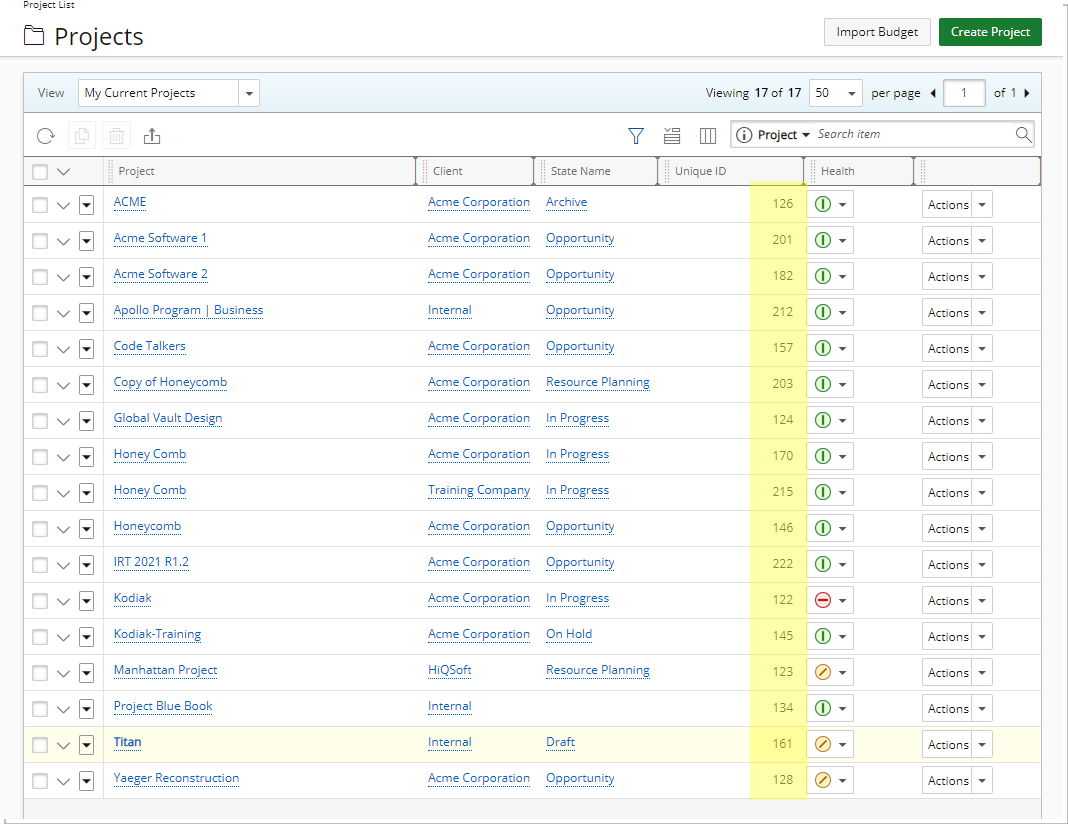Click the Import Budget button
The height and width of the screenshot is (824, 1068).
tap(877, 32)
